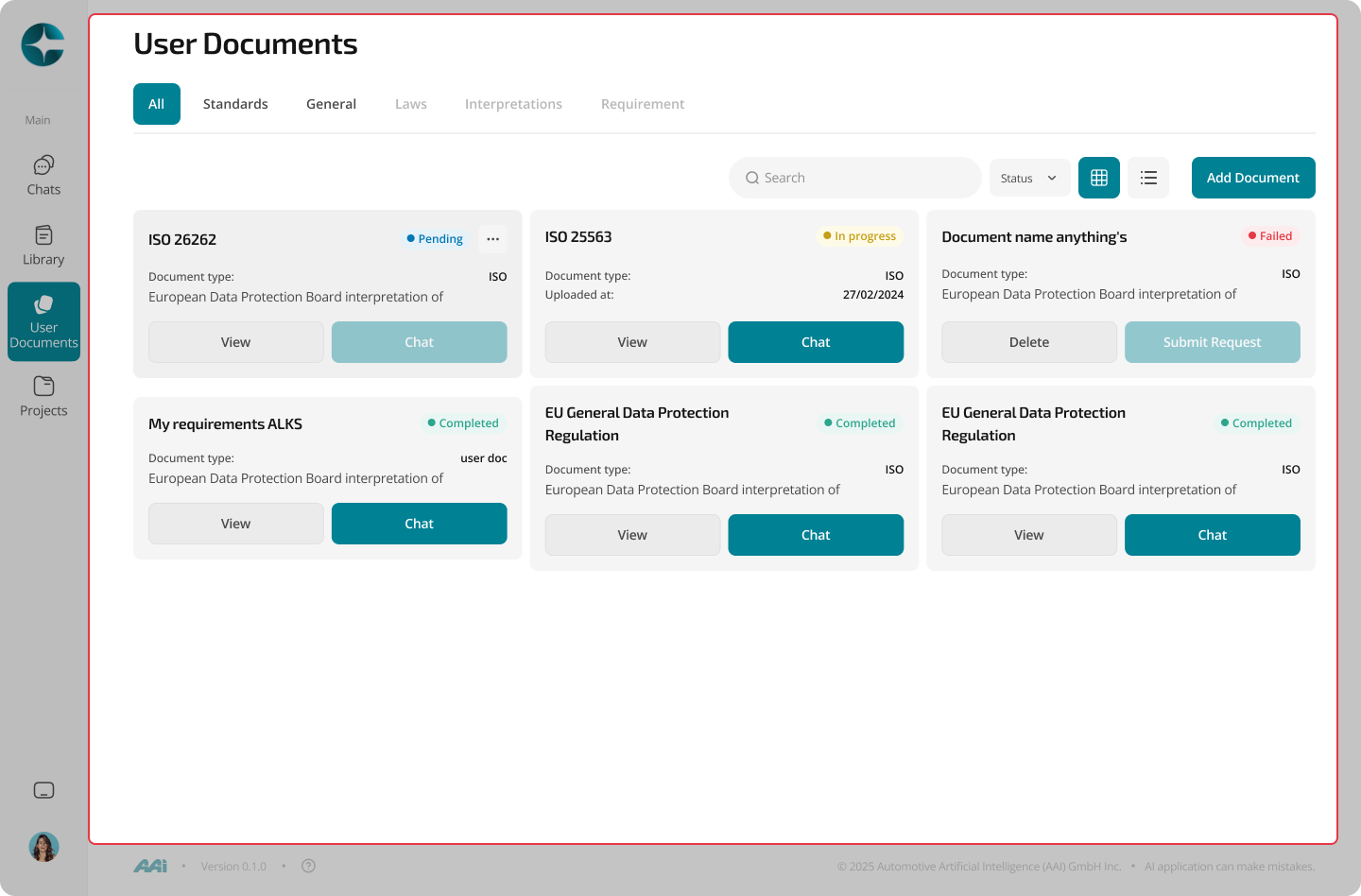
Task: Go to Projects in the sidebar
Action: [x=43, y=397]
